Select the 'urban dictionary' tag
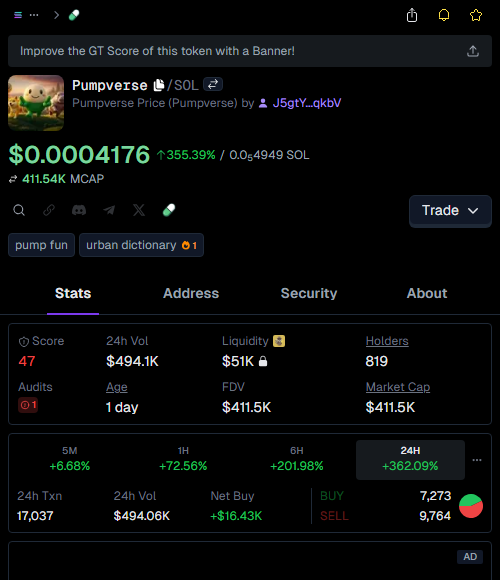This screenshot has width=500, height=580. click(141, 245)
